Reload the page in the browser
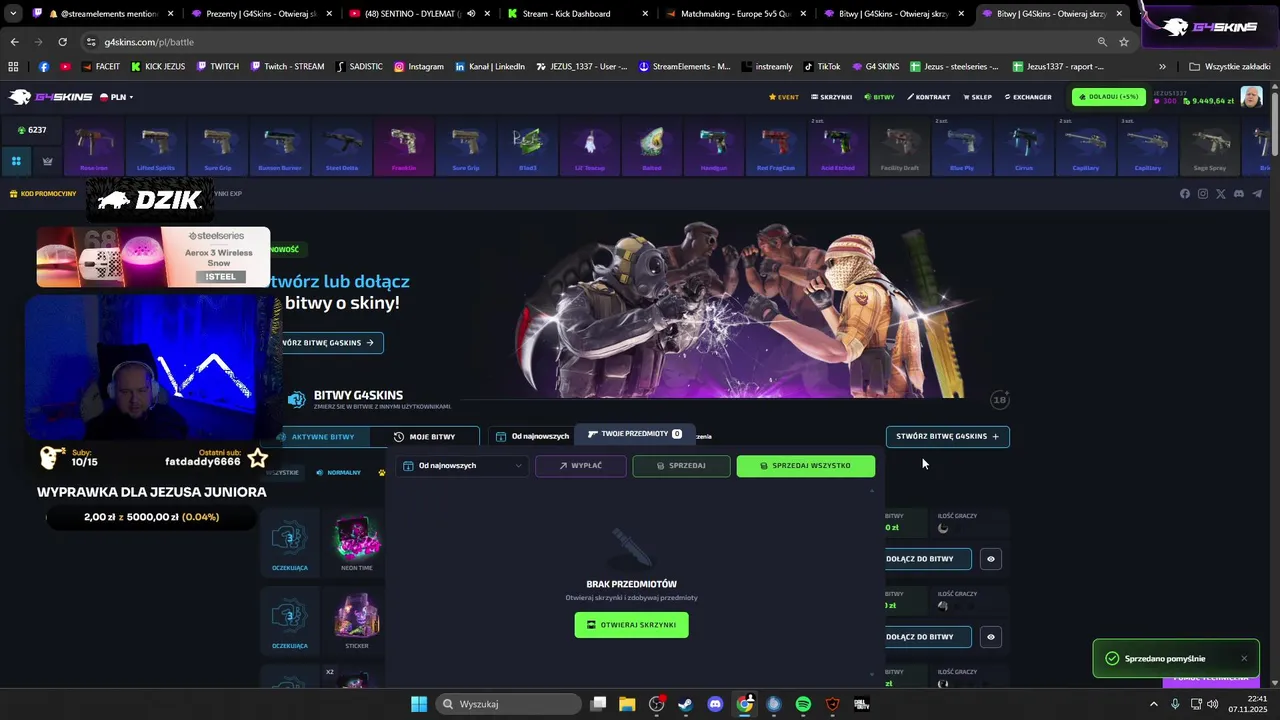This screenshot has width=1280, height=720. tap(62, 42)
